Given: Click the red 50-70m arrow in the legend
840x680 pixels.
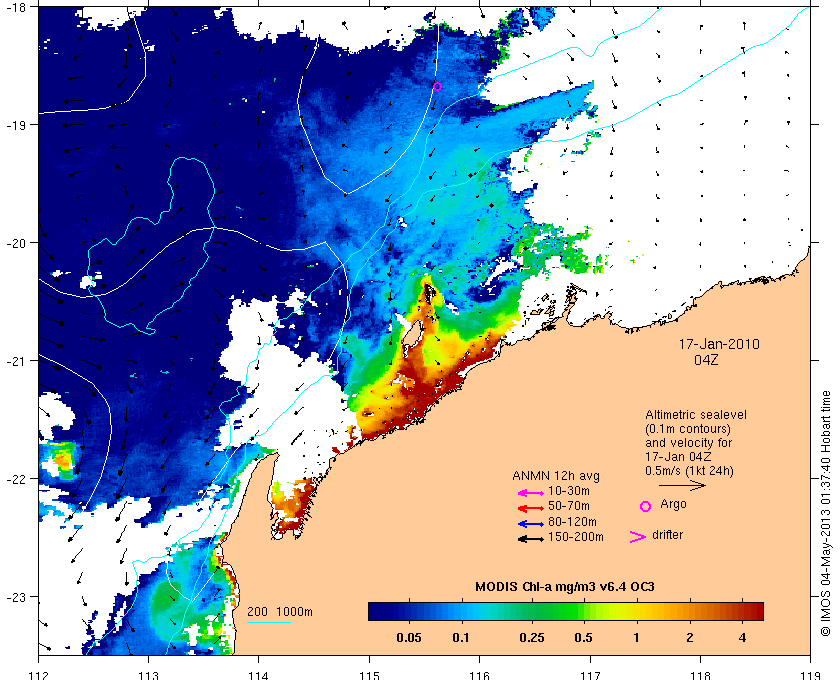Looking at the screenshot, I should coord(531,508).
